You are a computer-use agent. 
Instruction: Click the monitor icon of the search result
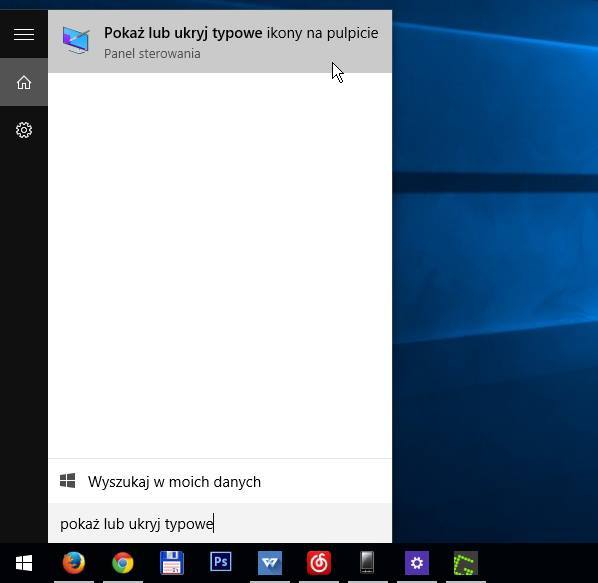76,40
